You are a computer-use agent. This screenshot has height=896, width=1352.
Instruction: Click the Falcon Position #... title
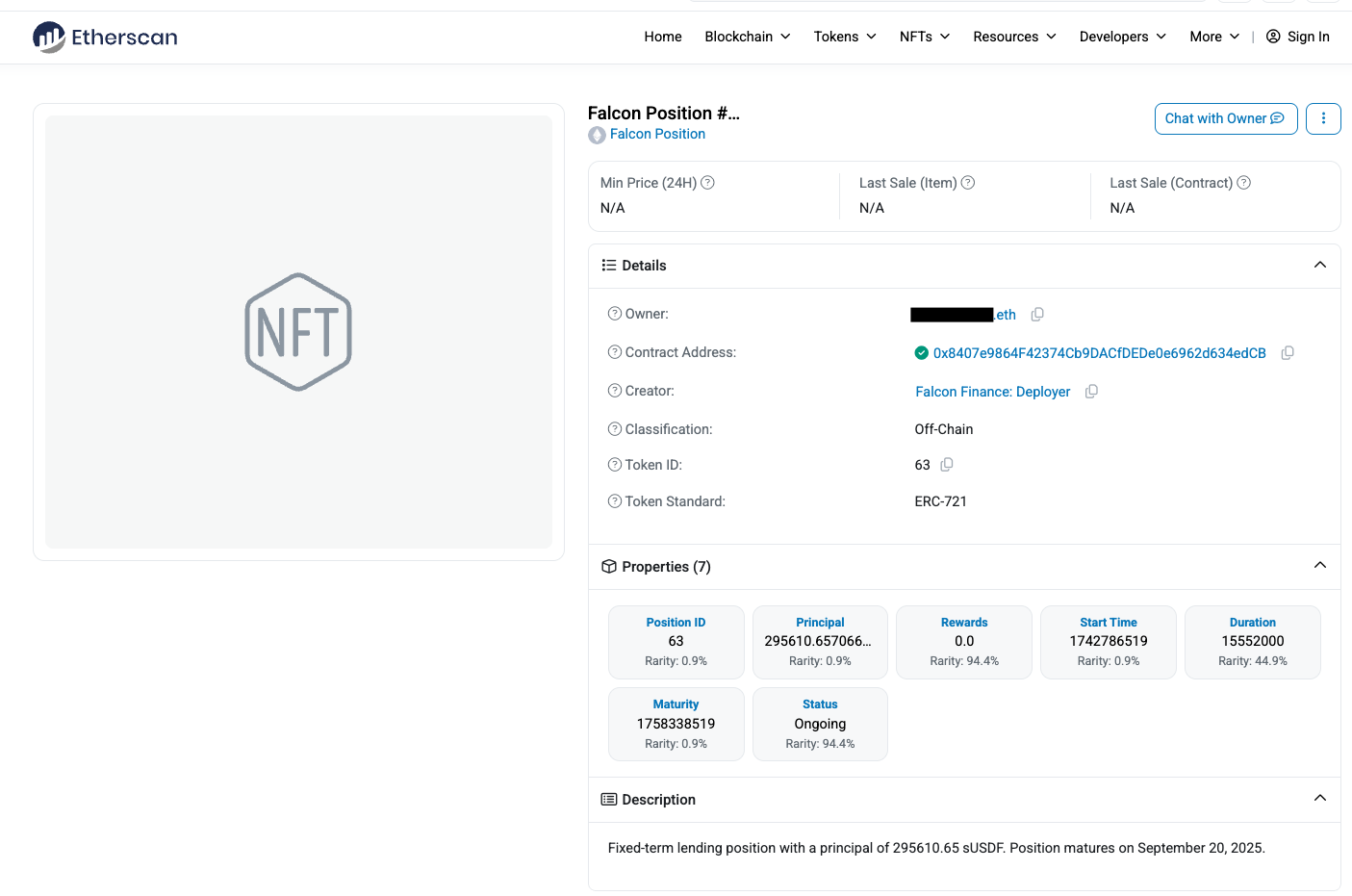[x=664, y=114]
